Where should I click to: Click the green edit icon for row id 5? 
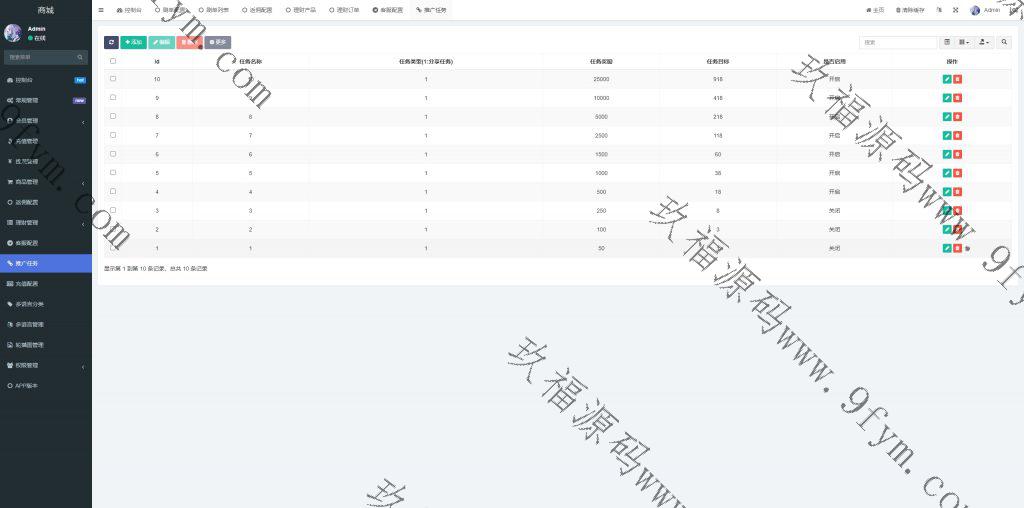(x=947, y=173)
